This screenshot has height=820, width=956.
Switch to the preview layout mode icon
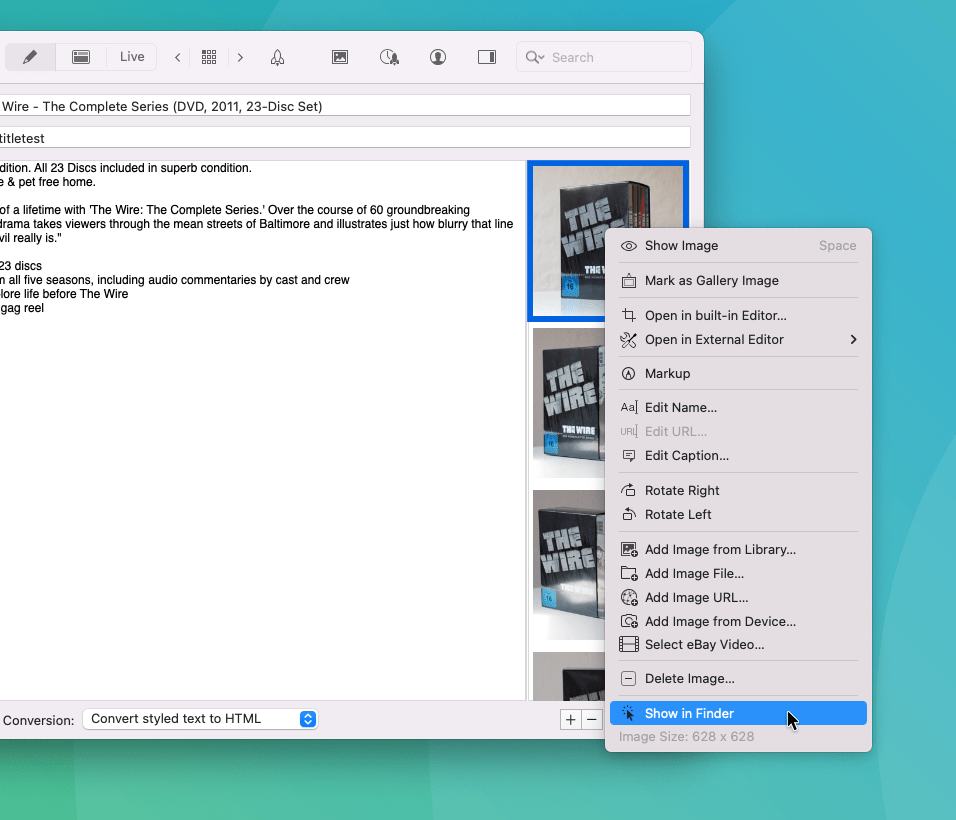click(80, 57)
